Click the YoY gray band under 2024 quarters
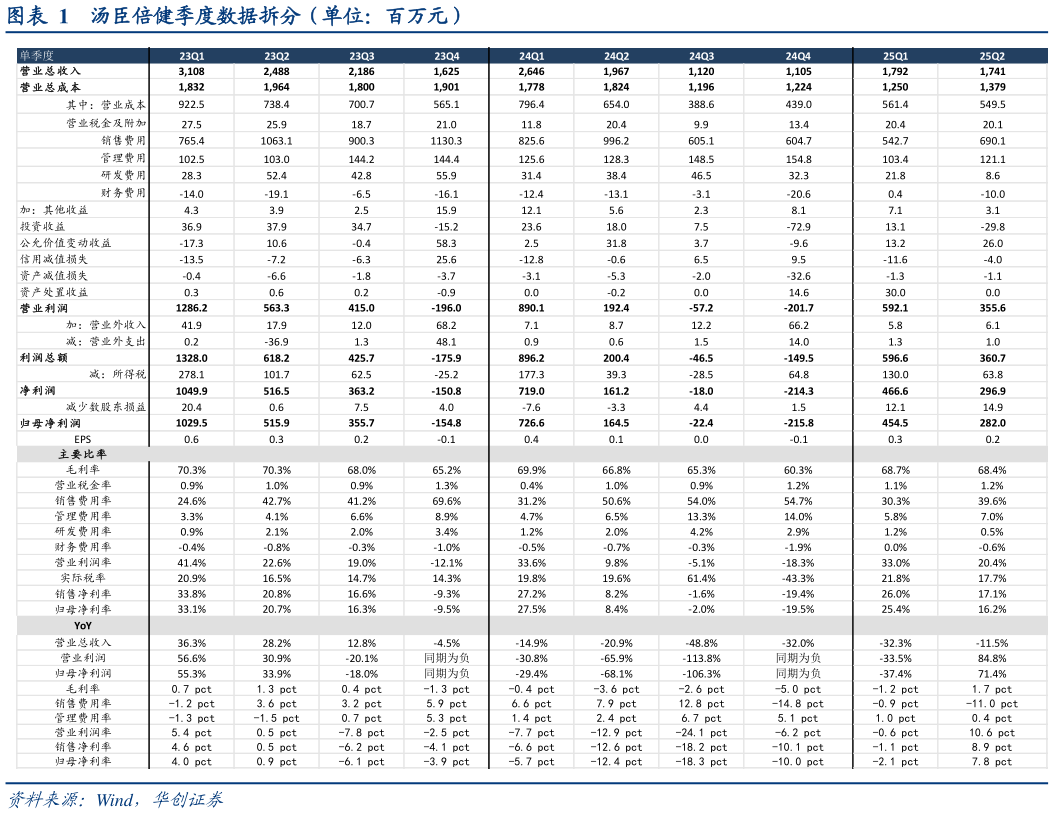This screenshot has height=814, width=1054. [x=670, y=625]
